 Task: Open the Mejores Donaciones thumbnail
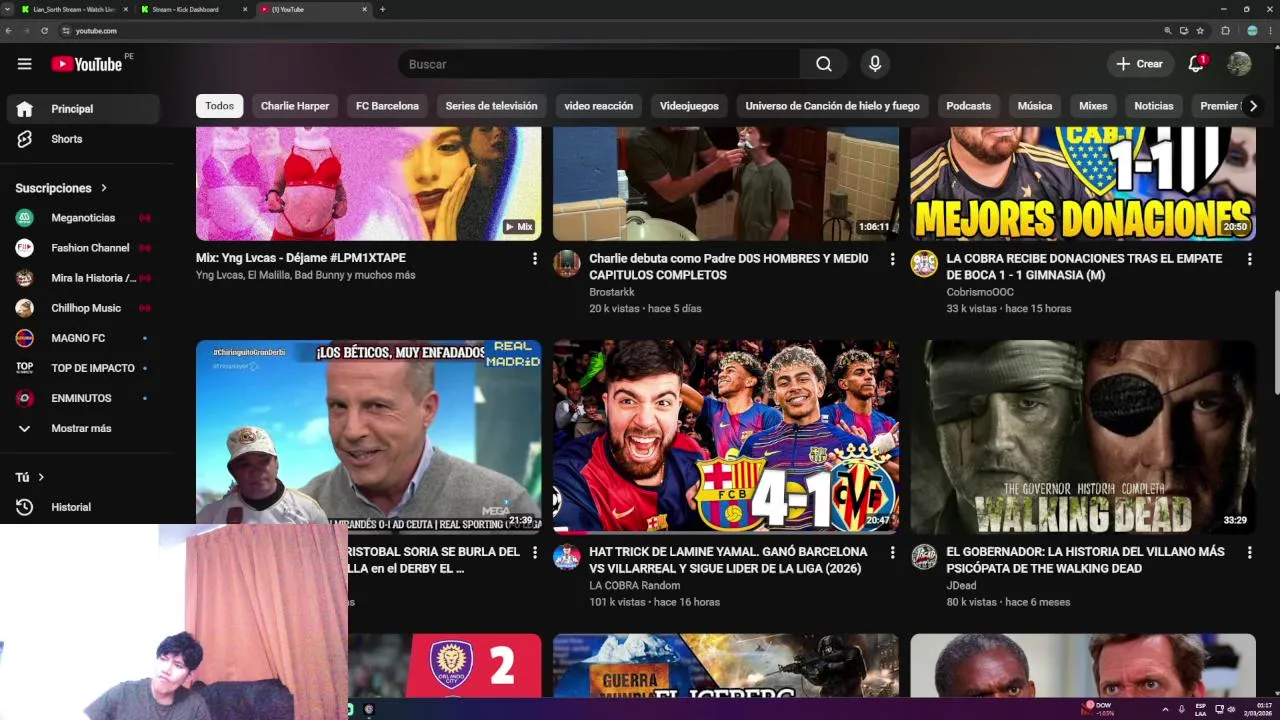click(1083, 184)
